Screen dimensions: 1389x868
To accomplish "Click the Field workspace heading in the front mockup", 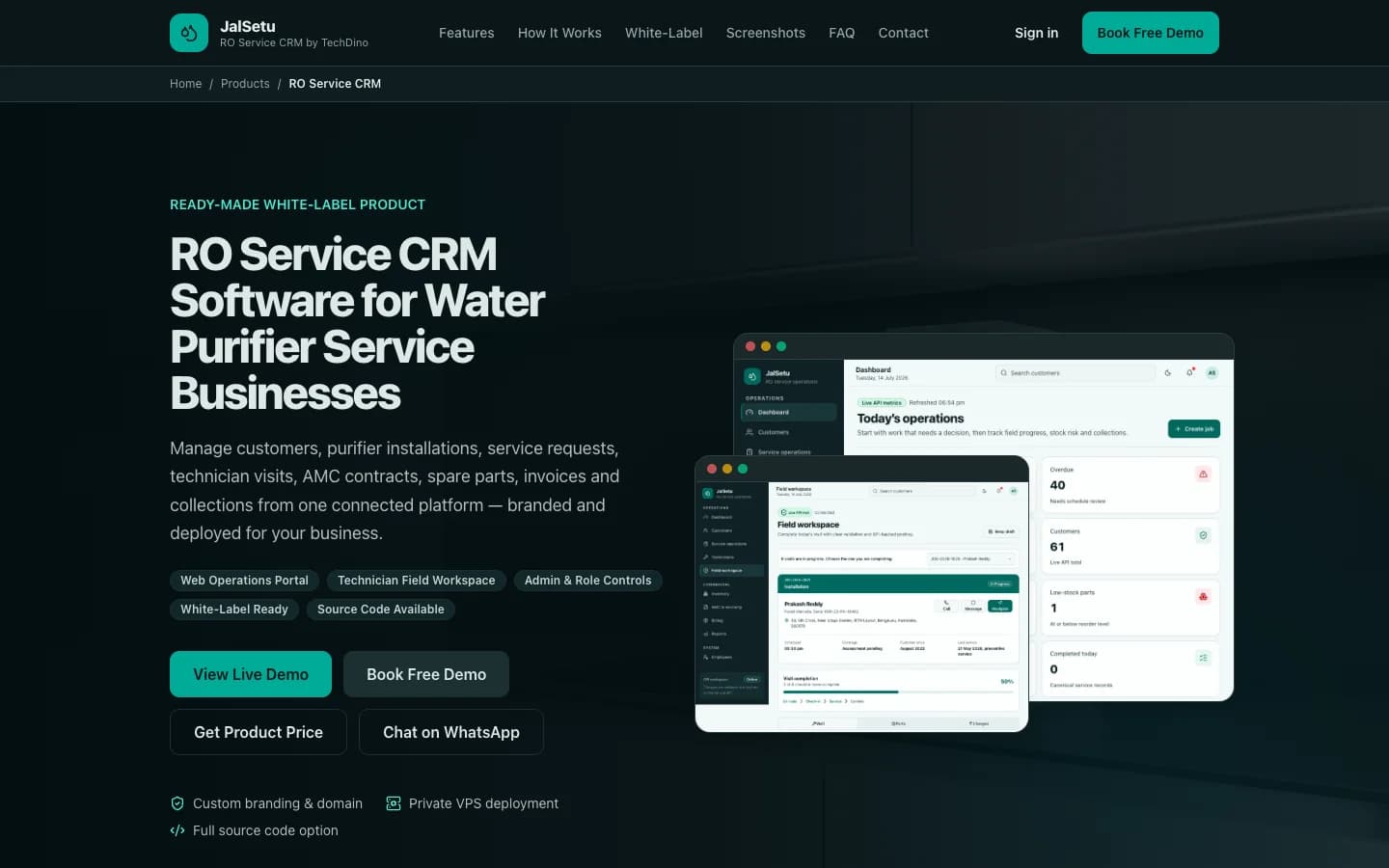I will pyautogui.click(x=808, y=525).
